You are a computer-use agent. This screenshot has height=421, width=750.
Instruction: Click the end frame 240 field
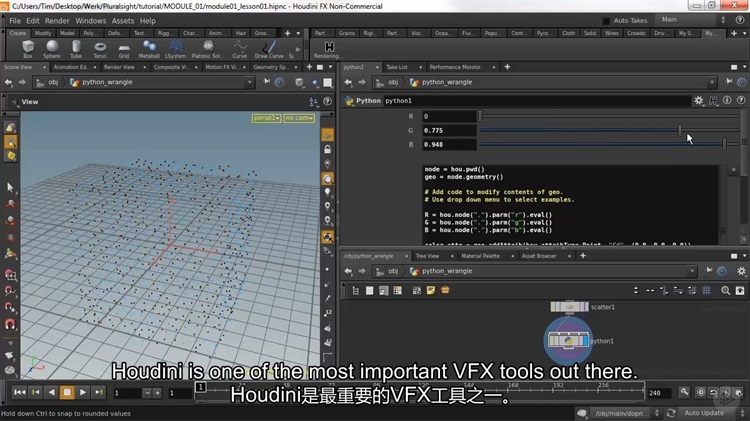(659, 393)
